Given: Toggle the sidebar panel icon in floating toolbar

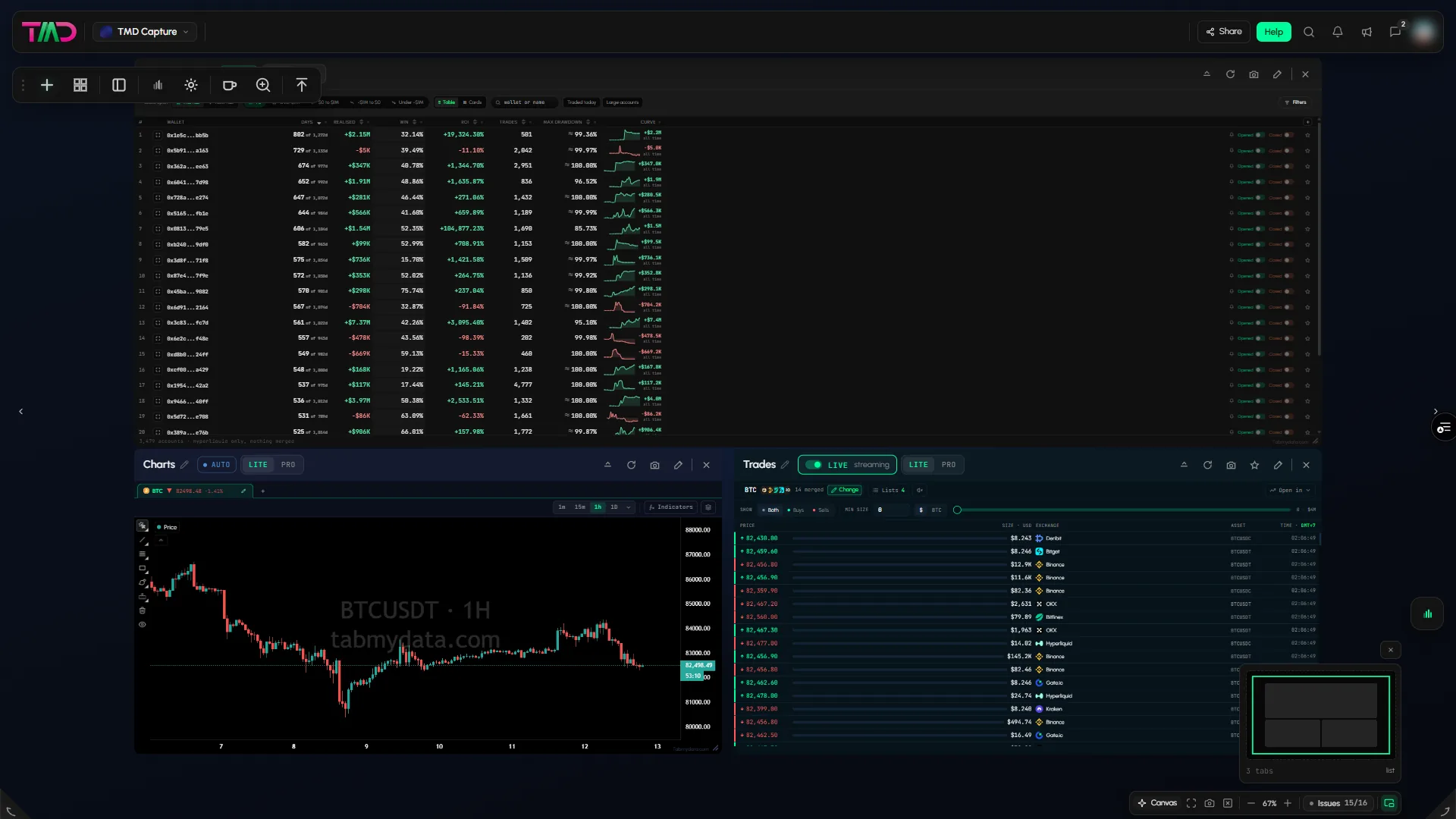Looking at the screenshot, I should click(119, 85).
